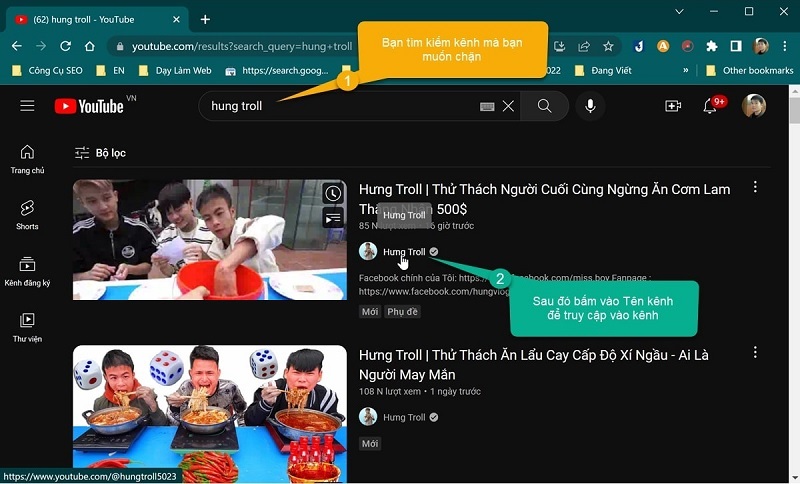The width and height of the screenshot is (800, 484).
Task: Open the Cơm Lam challenge video title
Action: [544, 199]
